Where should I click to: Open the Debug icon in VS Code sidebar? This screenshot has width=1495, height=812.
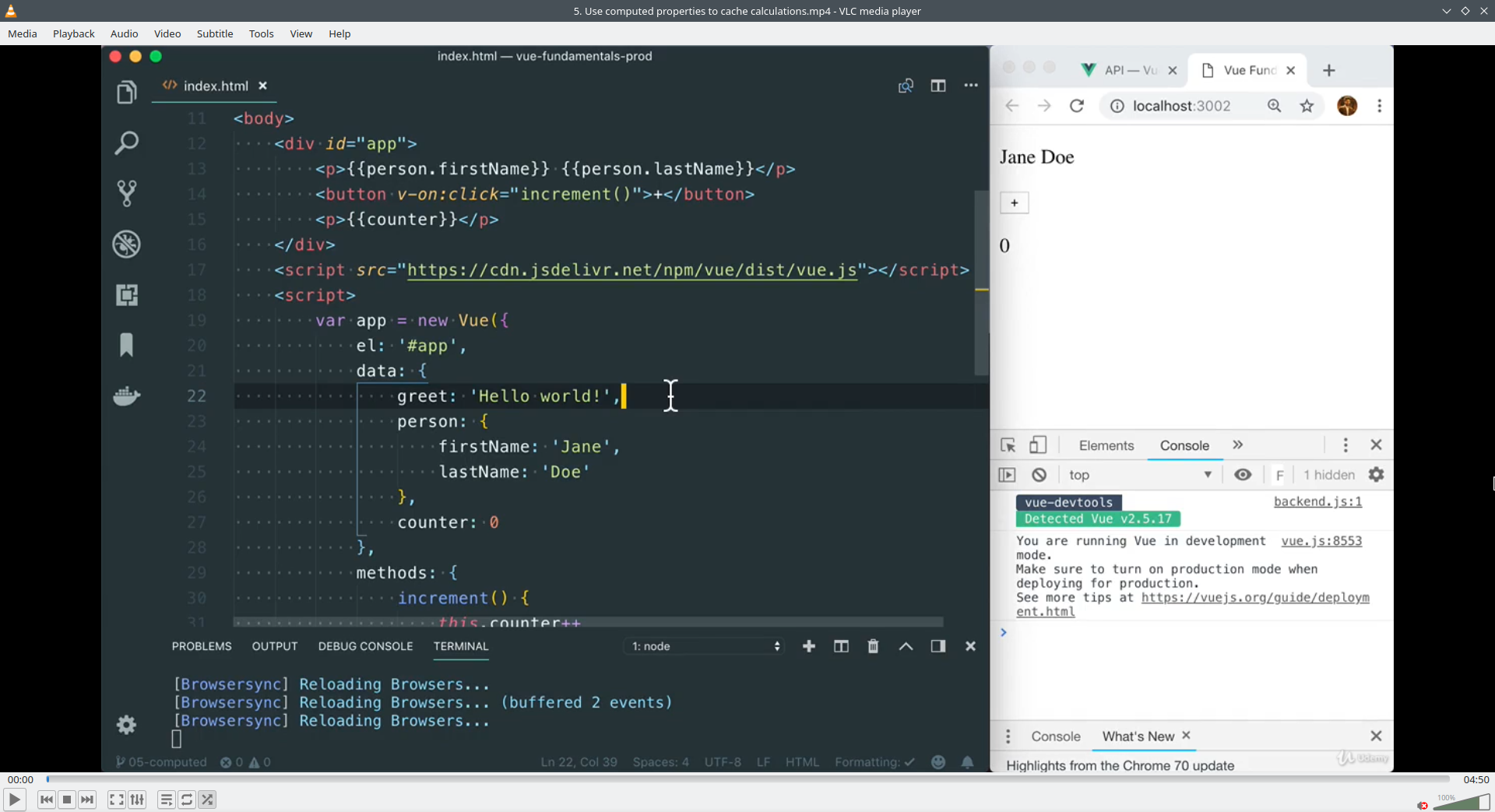coord(126,244)
